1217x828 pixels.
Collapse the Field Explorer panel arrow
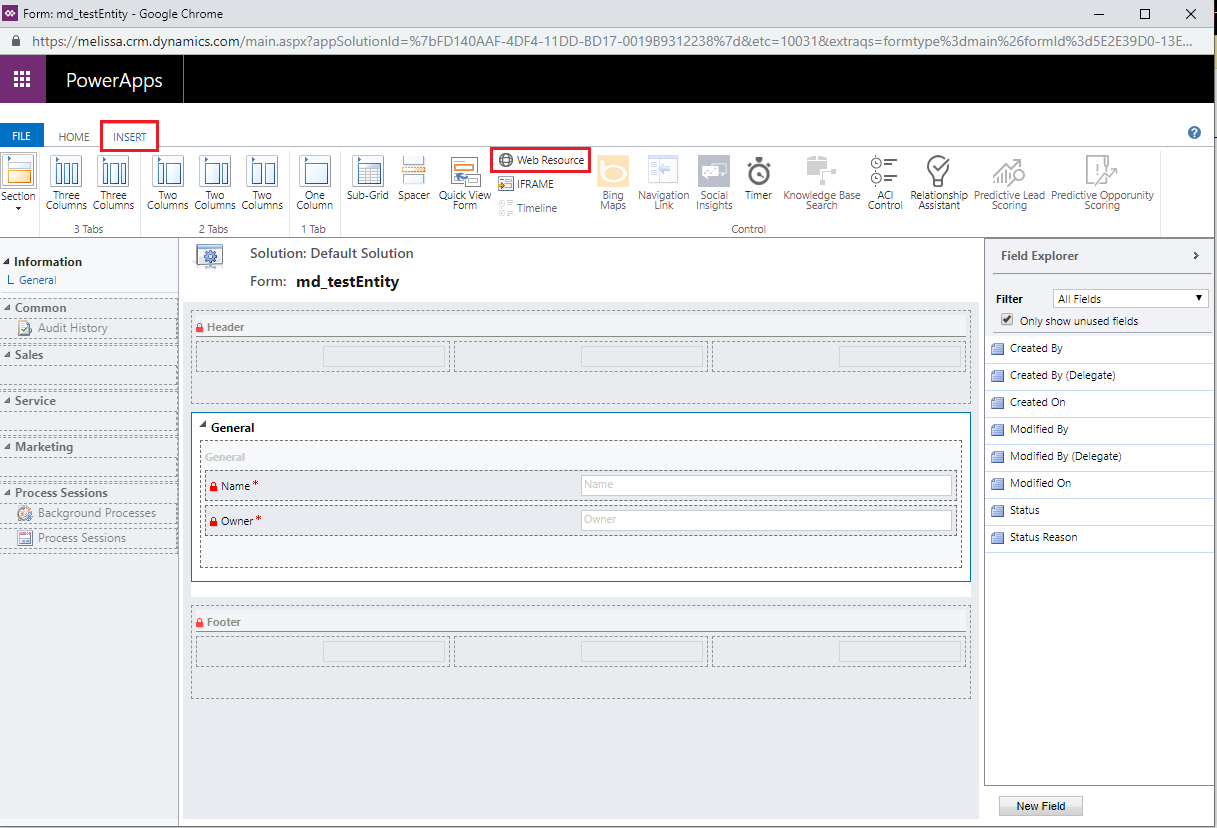coord(1196,256)
